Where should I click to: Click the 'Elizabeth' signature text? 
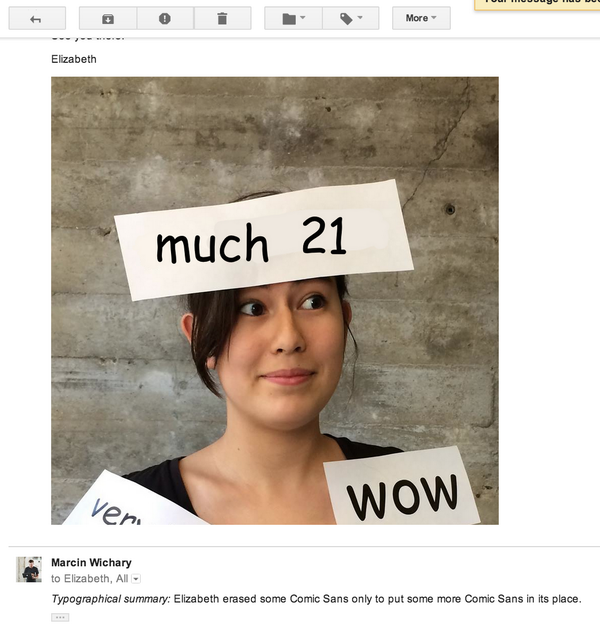[x=74, y=59]
